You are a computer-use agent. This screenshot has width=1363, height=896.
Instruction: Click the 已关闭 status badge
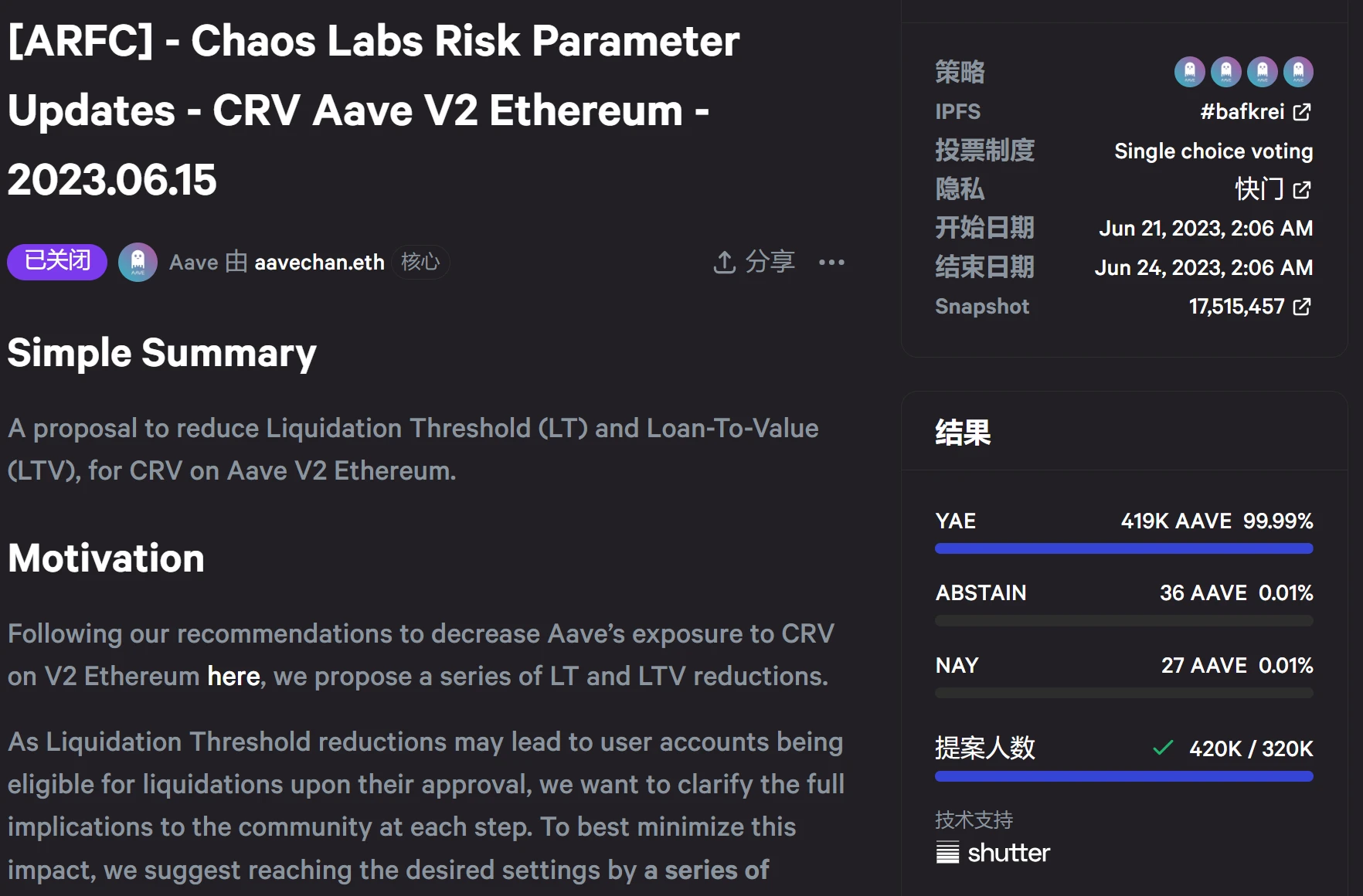coord(57,261)
